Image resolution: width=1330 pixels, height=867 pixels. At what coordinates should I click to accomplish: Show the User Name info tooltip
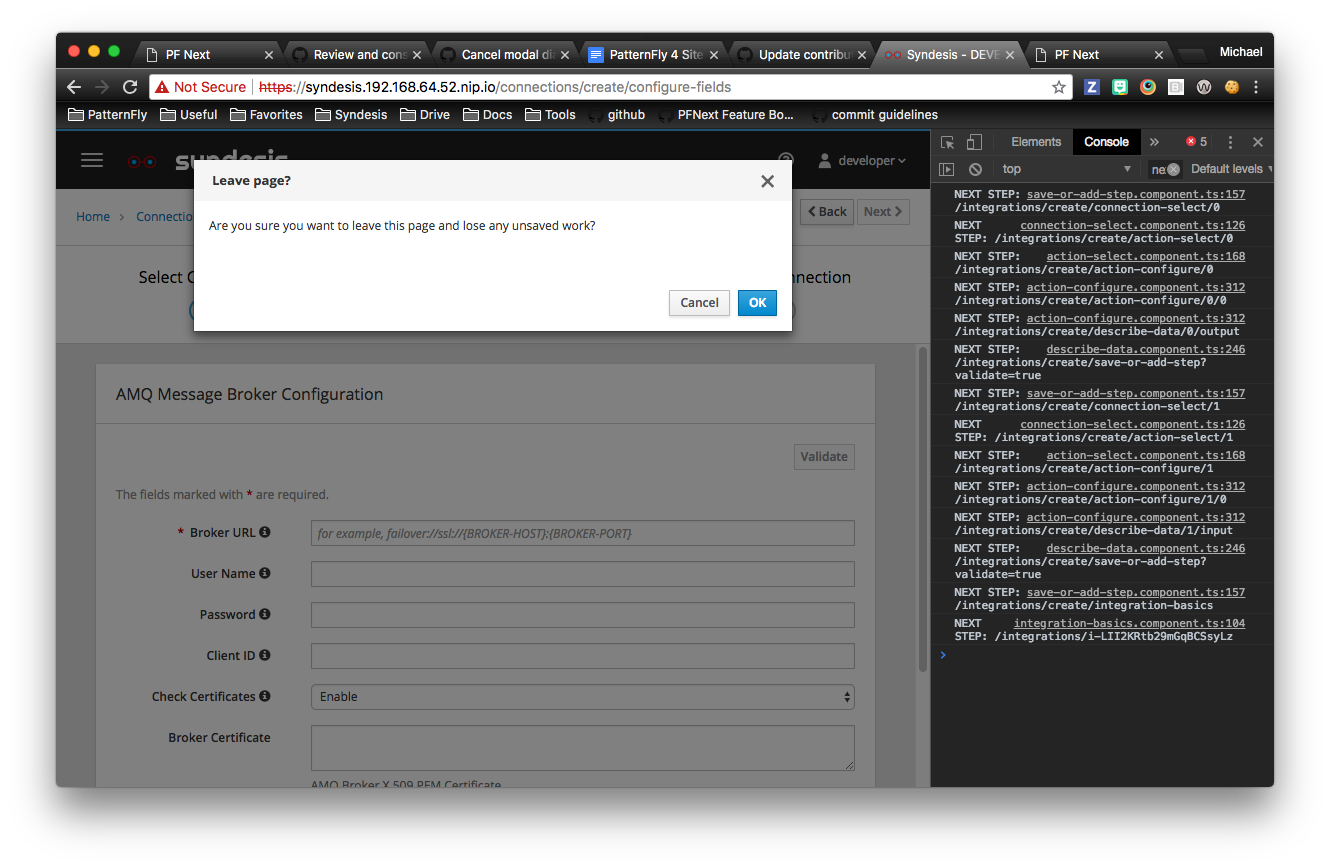coord(265,574)
